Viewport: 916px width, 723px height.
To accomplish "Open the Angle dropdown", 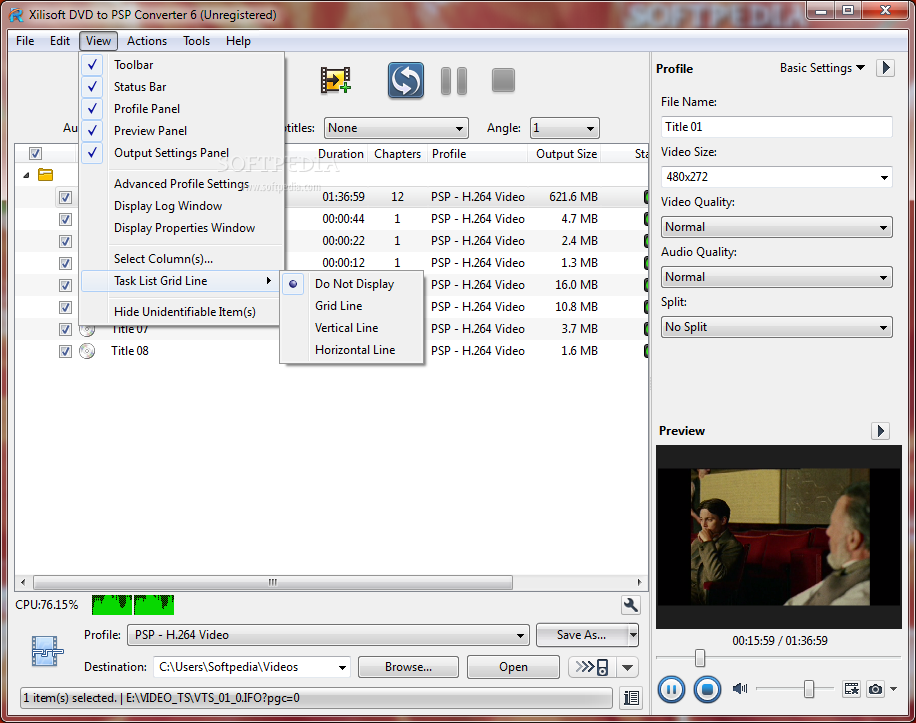I will click(x=564, y=128).
